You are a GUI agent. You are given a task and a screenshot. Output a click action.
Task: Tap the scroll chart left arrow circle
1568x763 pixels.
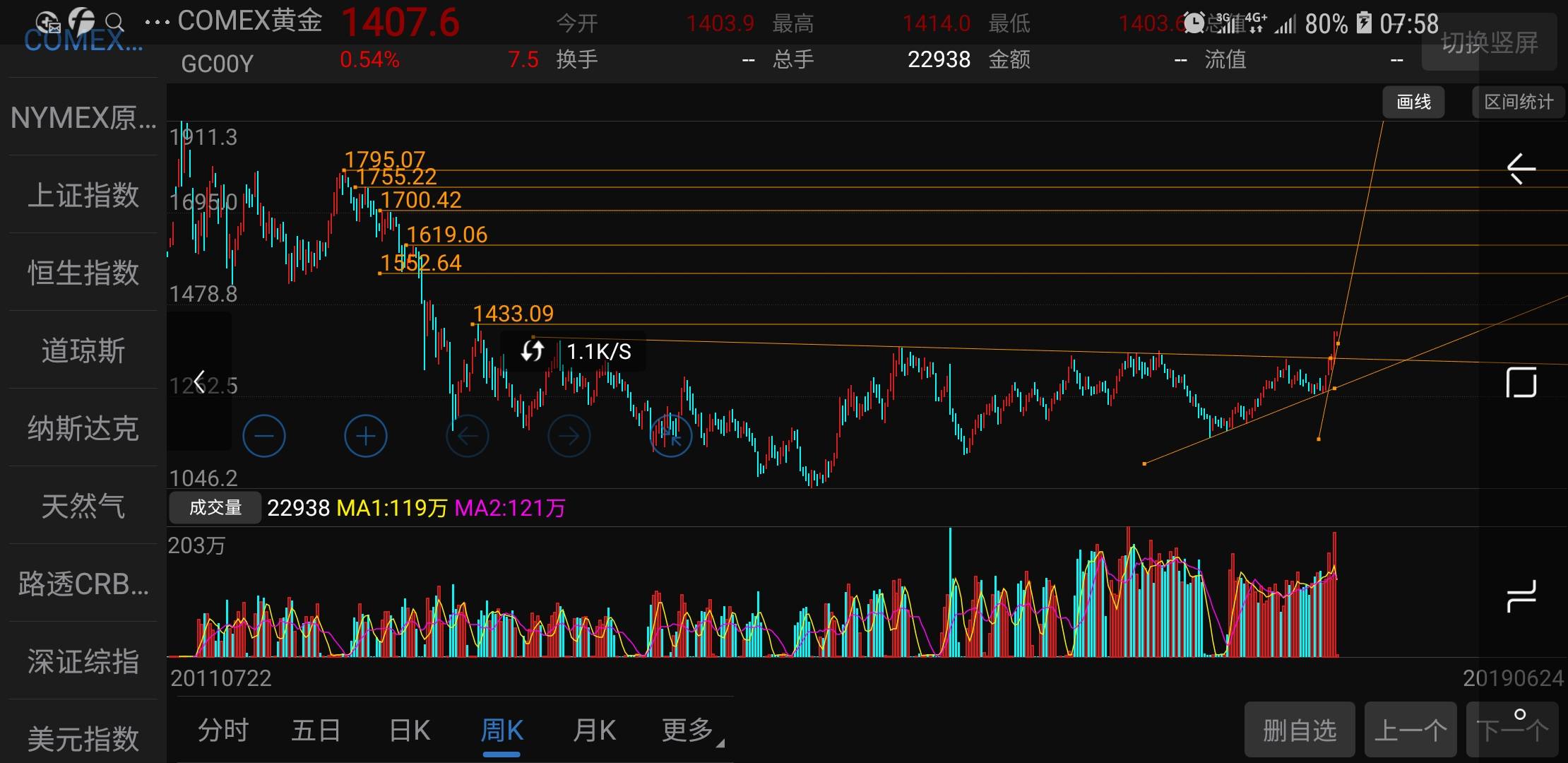[467, 436]
